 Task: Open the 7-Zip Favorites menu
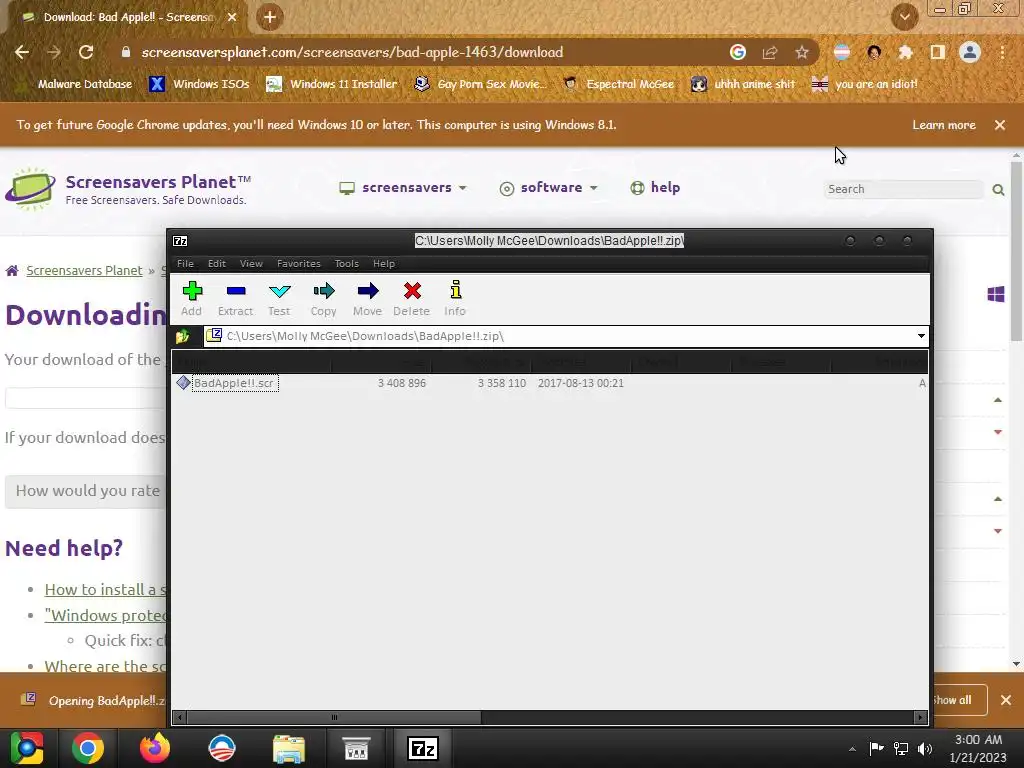pyautogui.click(x=298, y=264)
